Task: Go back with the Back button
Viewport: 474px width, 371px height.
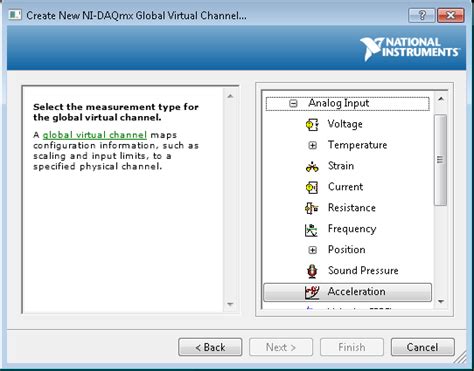Action: coord(210,347)
